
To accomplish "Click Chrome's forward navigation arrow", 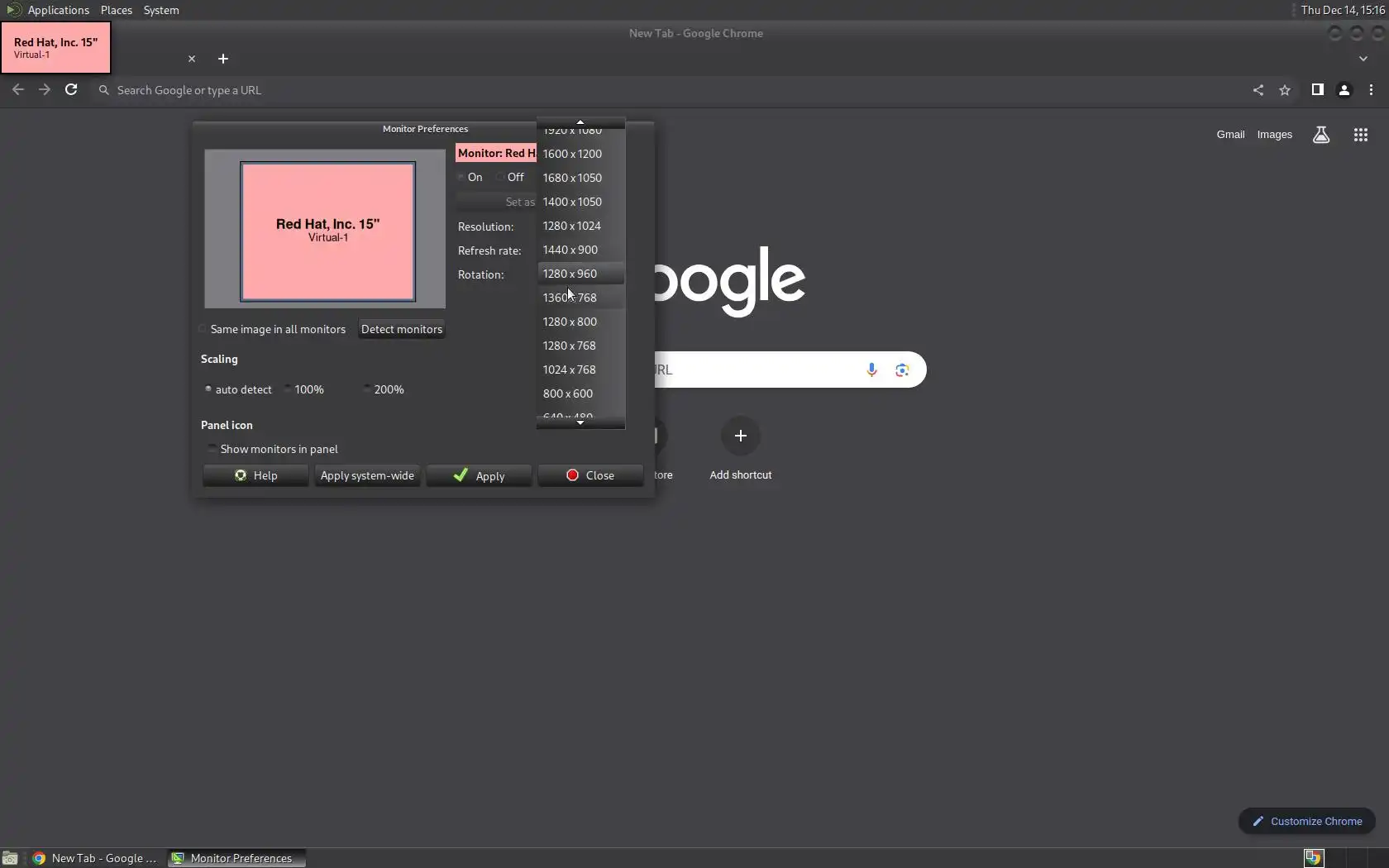I will [45, 90].
